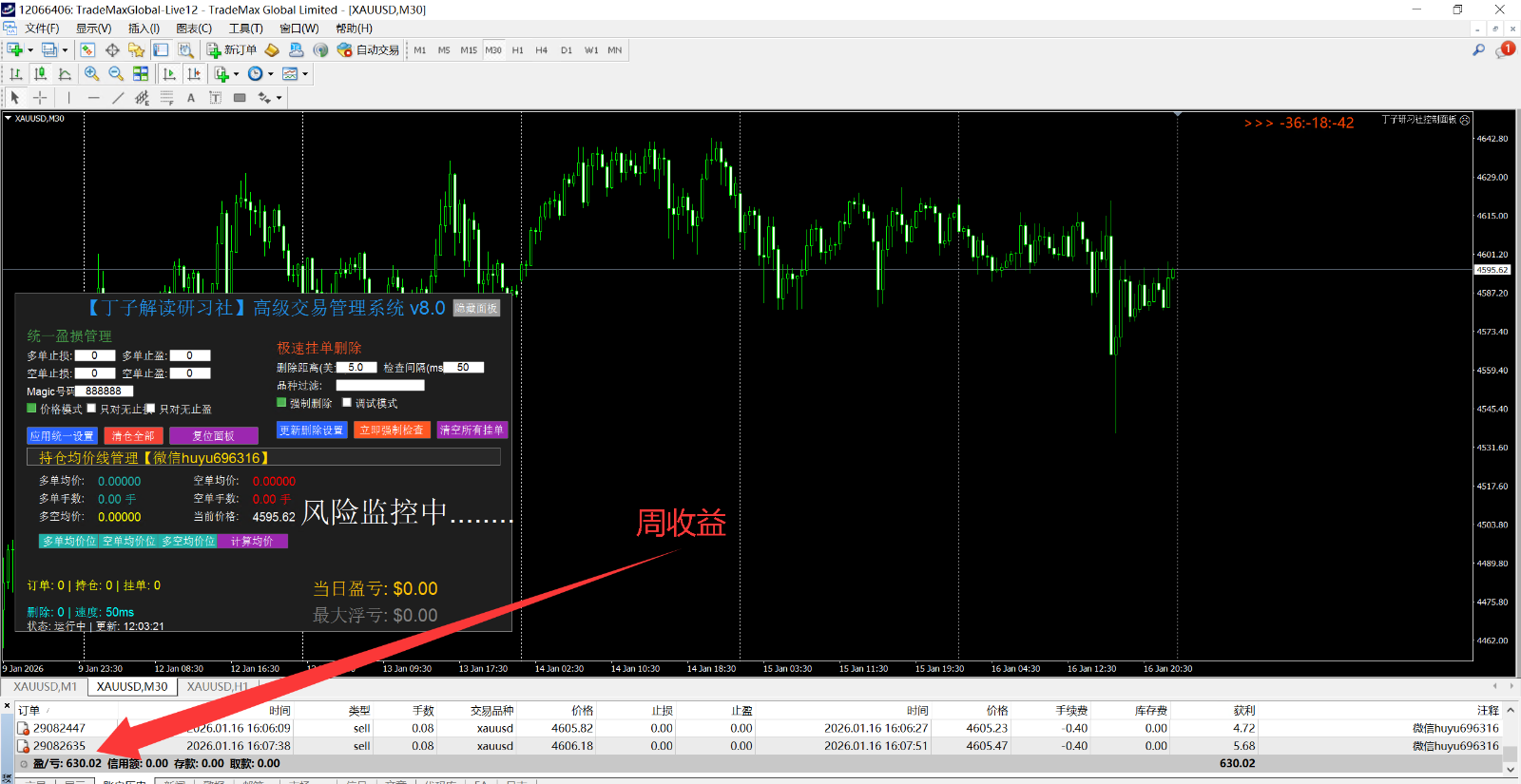Select the text label tool
The image size is (1521, 784).
tap(191, 97)
